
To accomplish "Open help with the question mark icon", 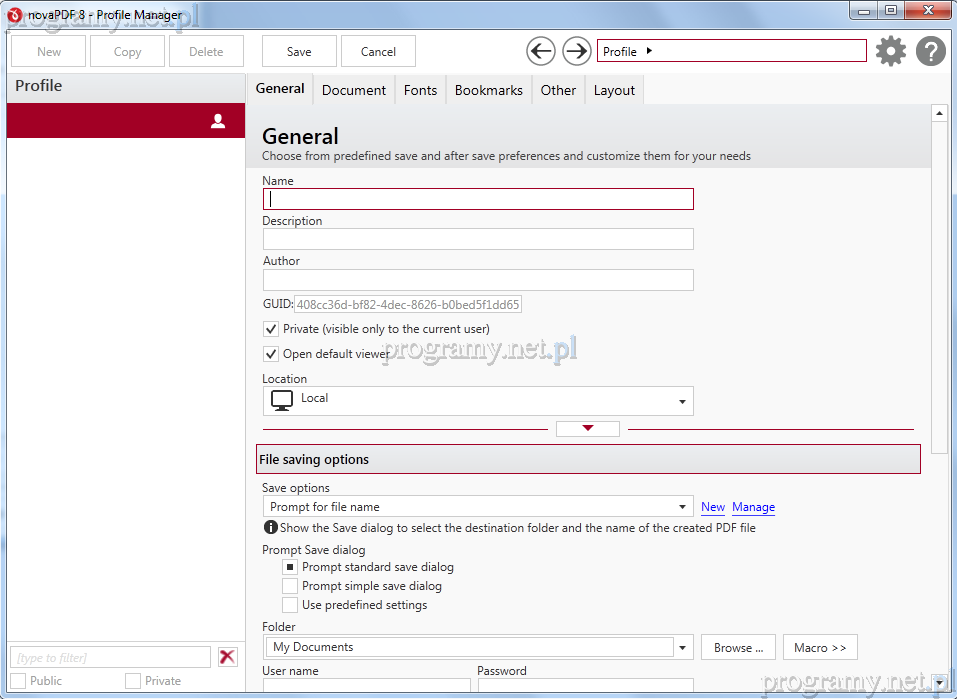I will point(930,51).
